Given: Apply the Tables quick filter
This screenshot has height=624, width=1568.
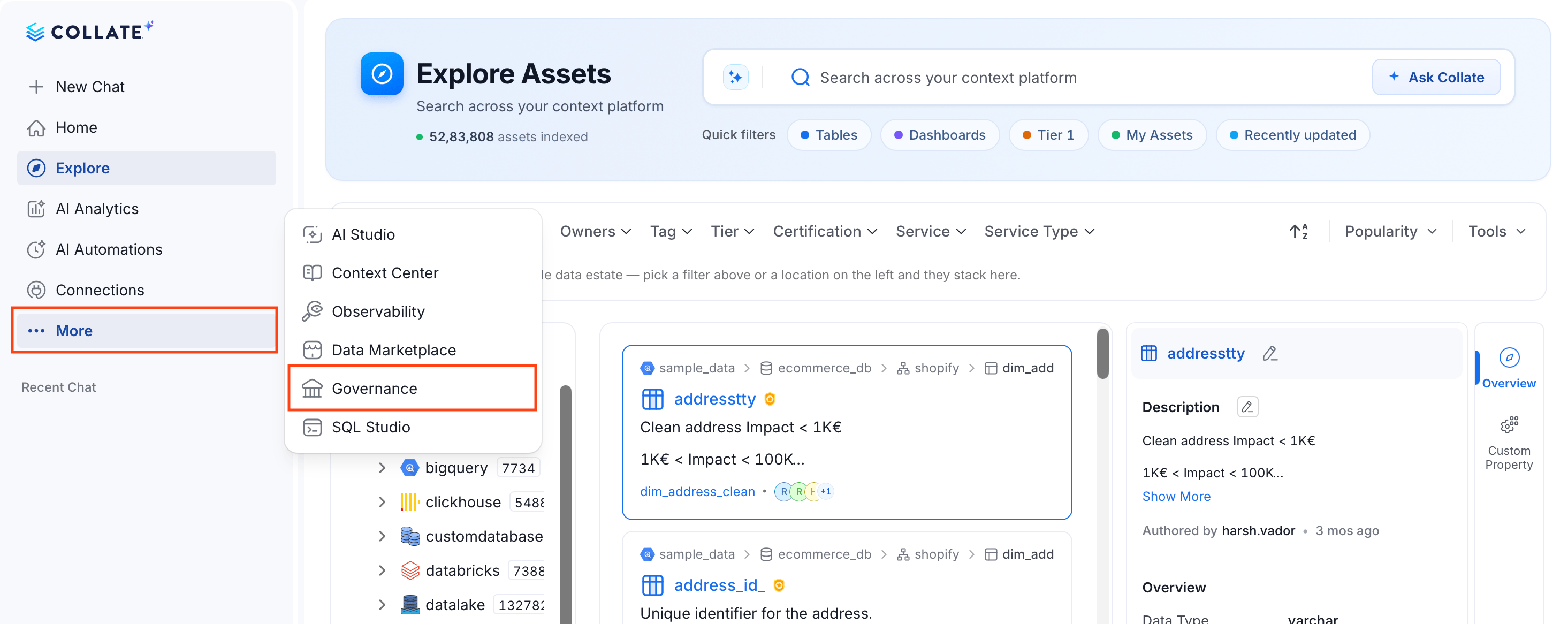Looking at the screenshot, I should 828,135.
